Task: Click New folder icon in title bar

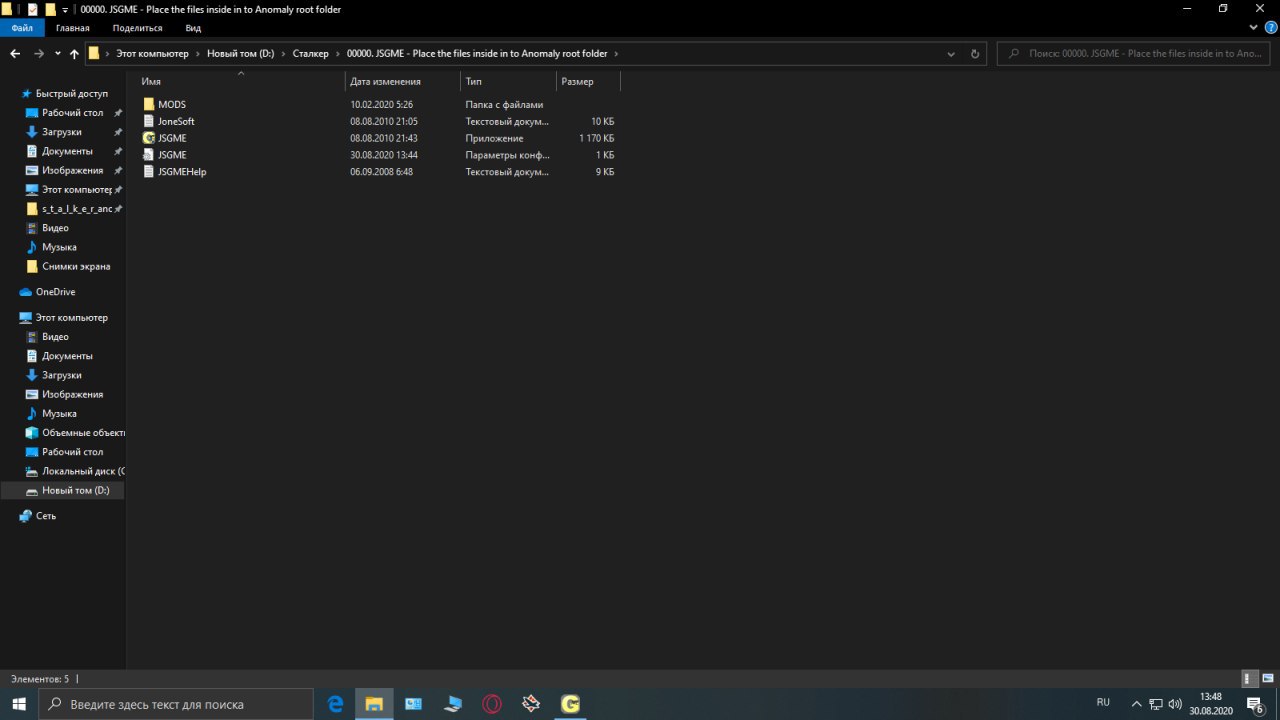Action: [50, 9]
